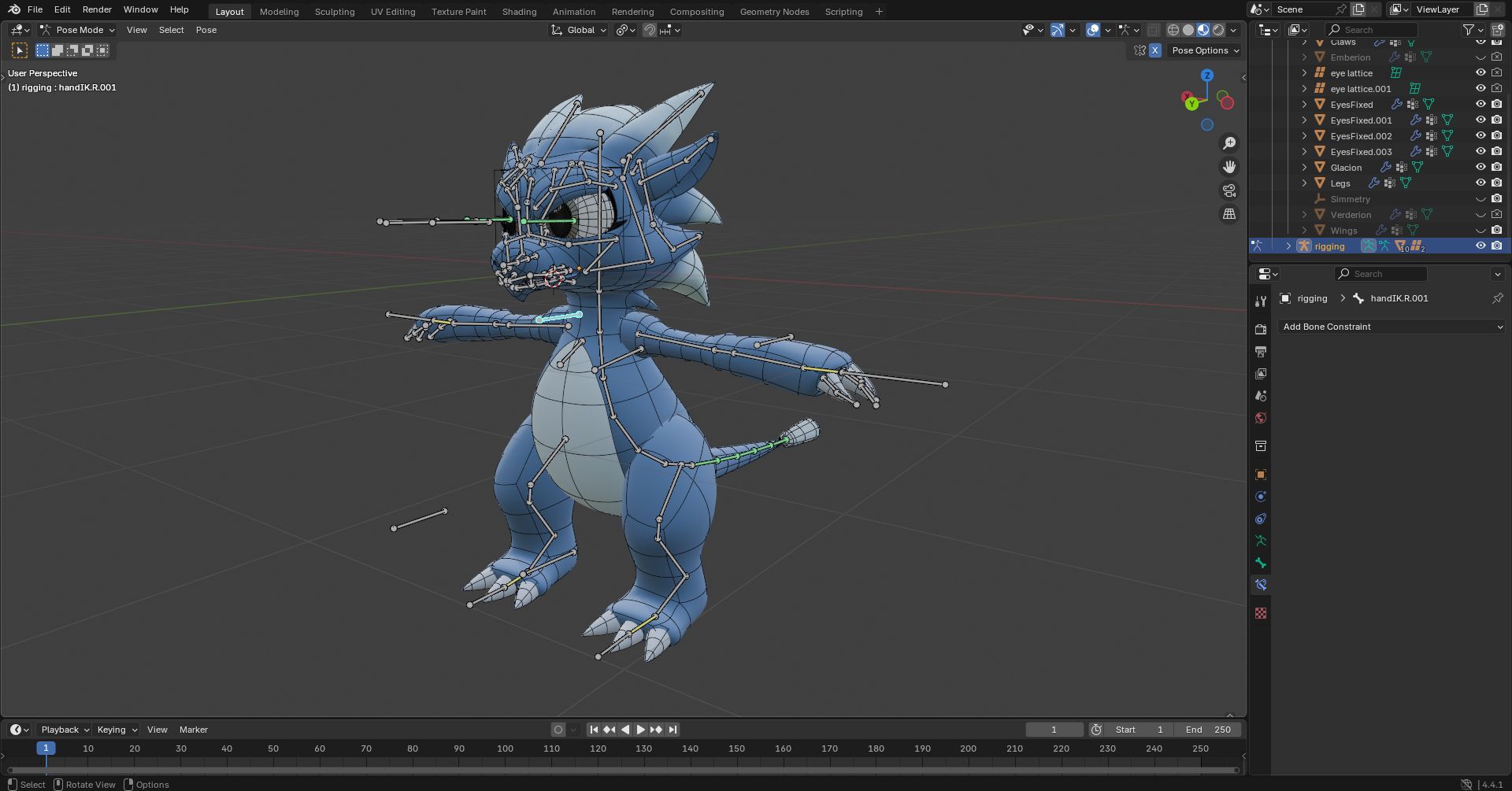Click the rigging breadcrumb in properties

tap(1312, 298)
